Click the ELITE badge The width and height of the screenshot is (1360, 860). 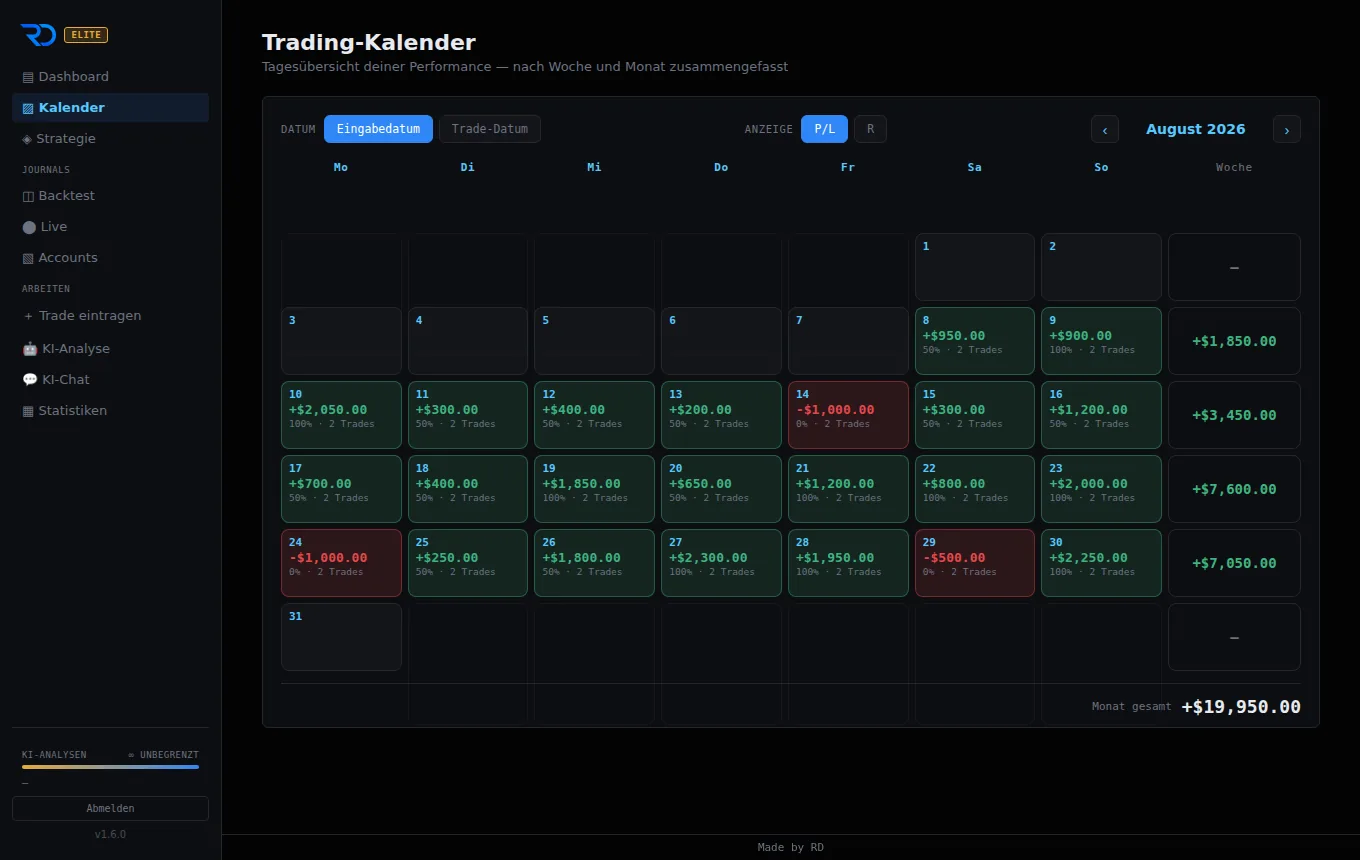pyautogui.click(x=86, y=35)
